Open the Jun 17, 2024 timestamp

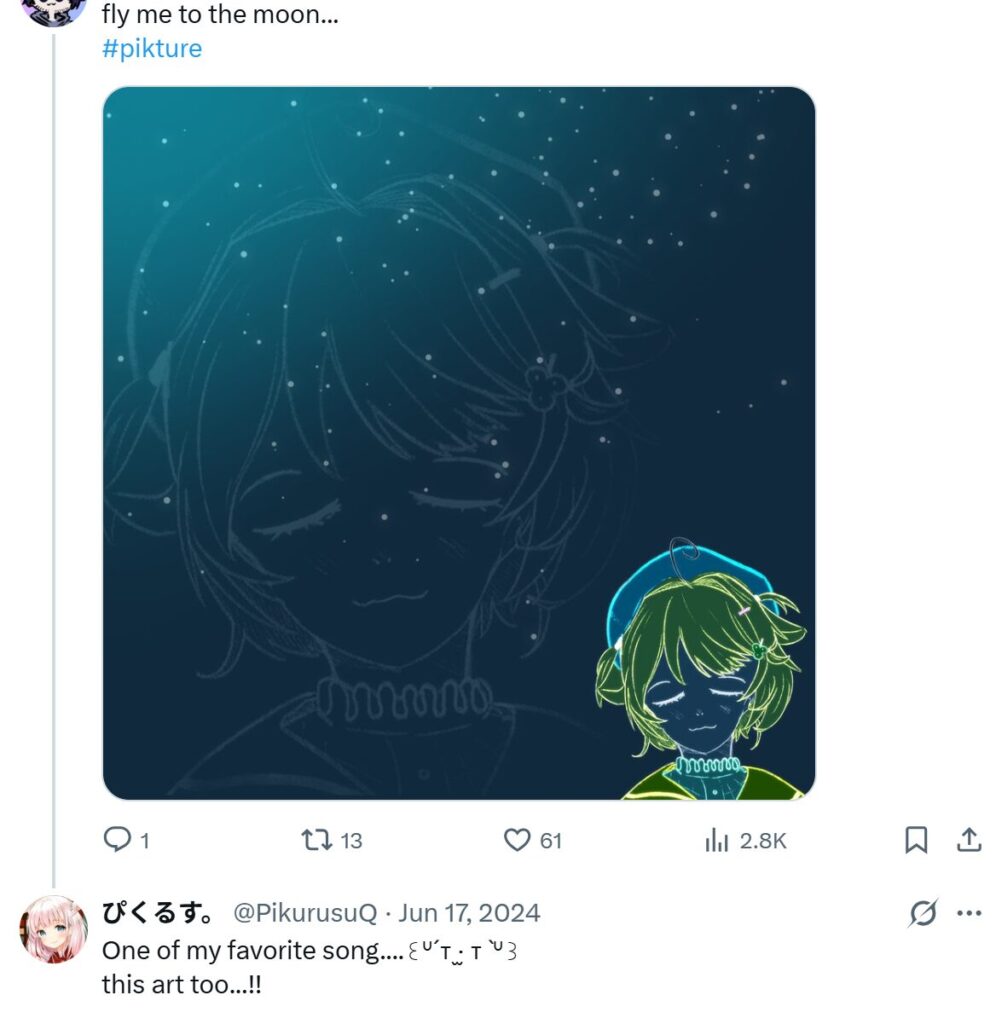pos(469,913)
